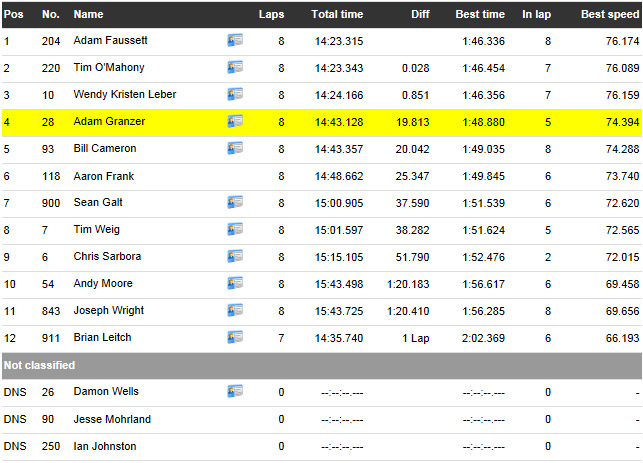Image resolution: width=643 pixels, height=463 pixels.
Task: Click the Not classified section header
Action: 39,365
